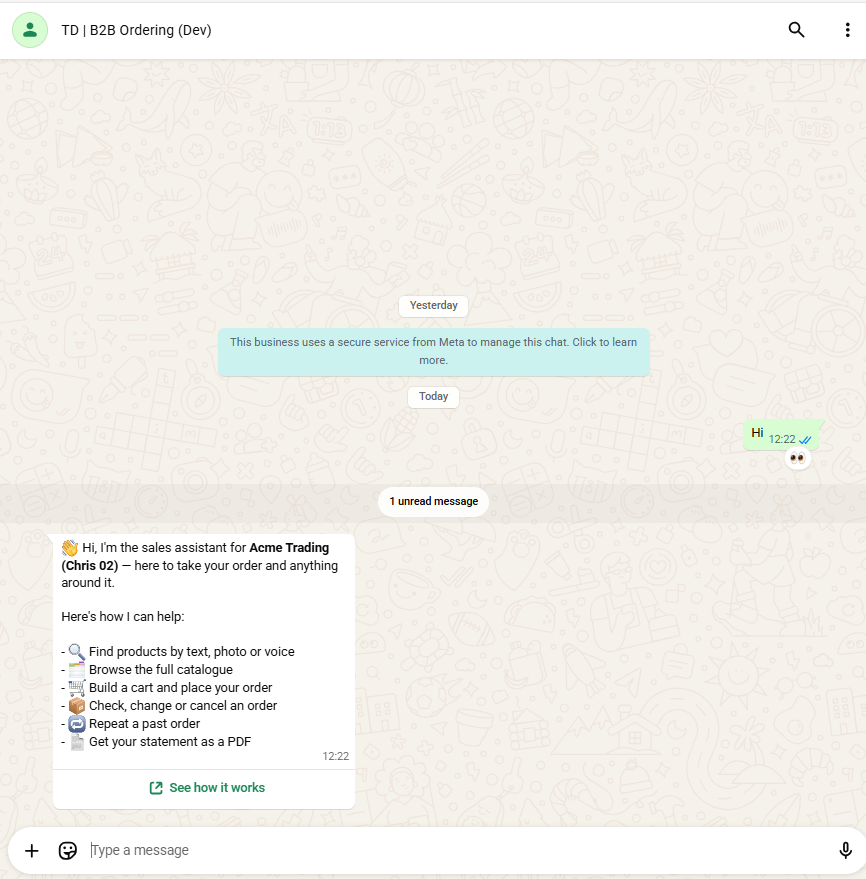Open the contact profile avatar
The image size is (866, 879).
point(30,30)
